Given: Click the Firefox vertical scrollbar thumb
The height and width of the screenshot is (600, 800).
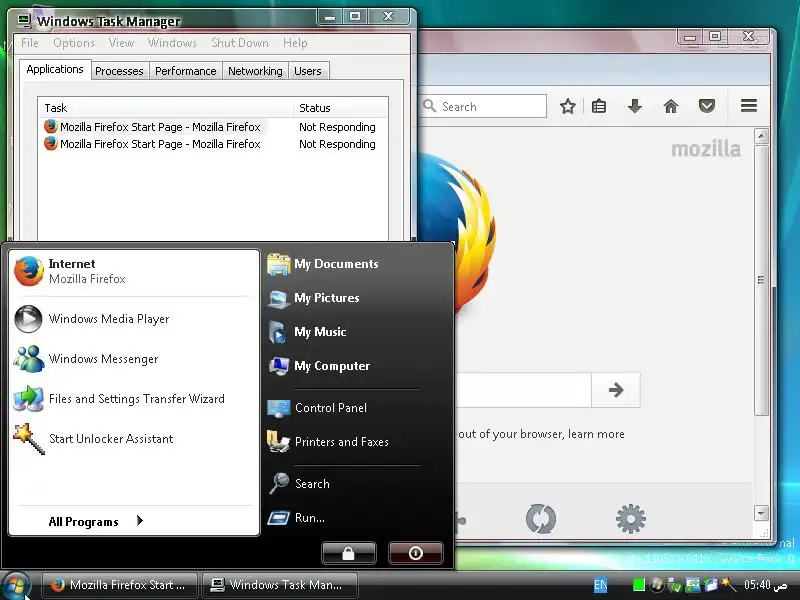Looking at the screenshot, I should point(761,280).
